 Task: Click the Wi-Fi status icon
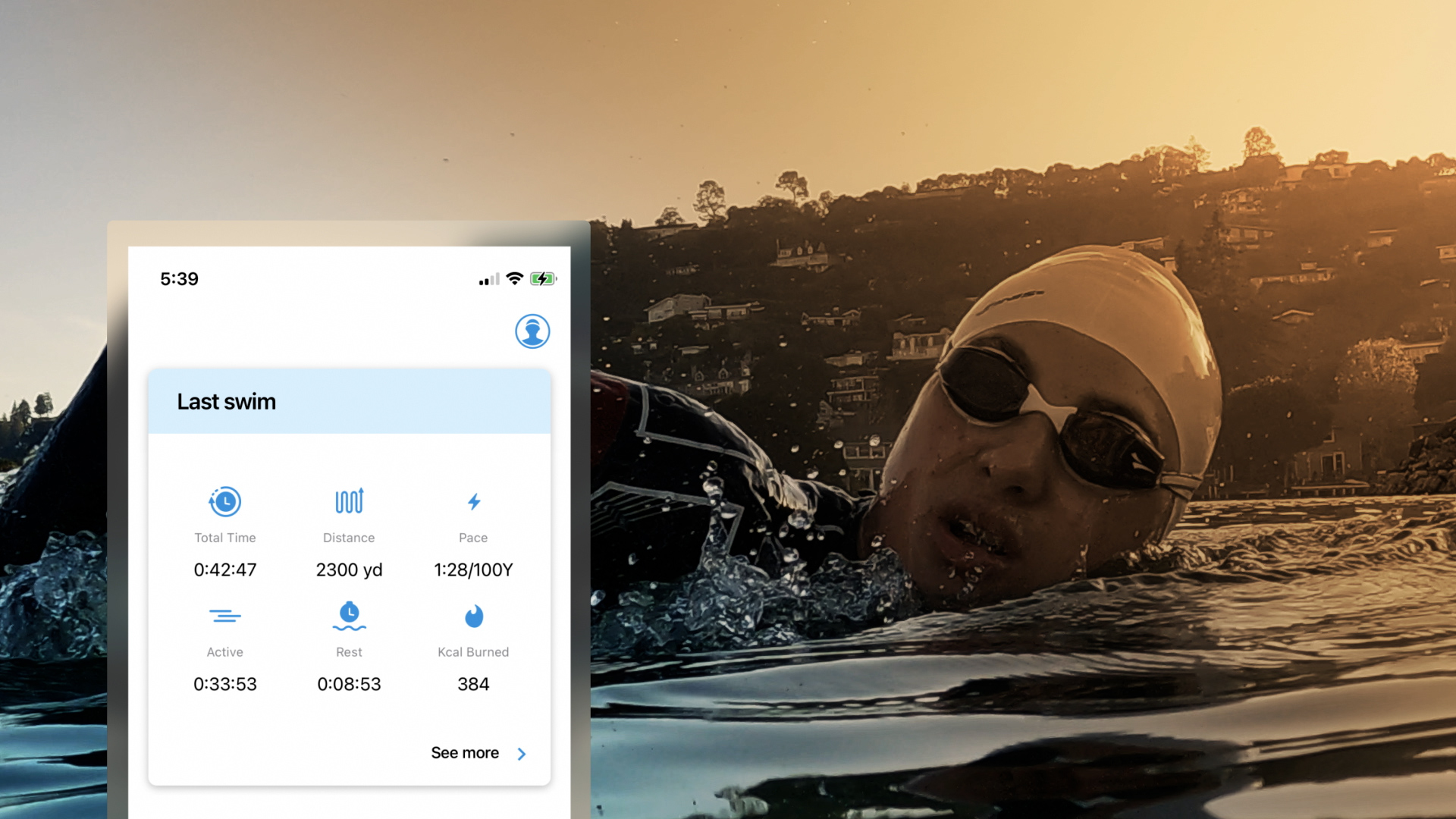tap(515, 278)
